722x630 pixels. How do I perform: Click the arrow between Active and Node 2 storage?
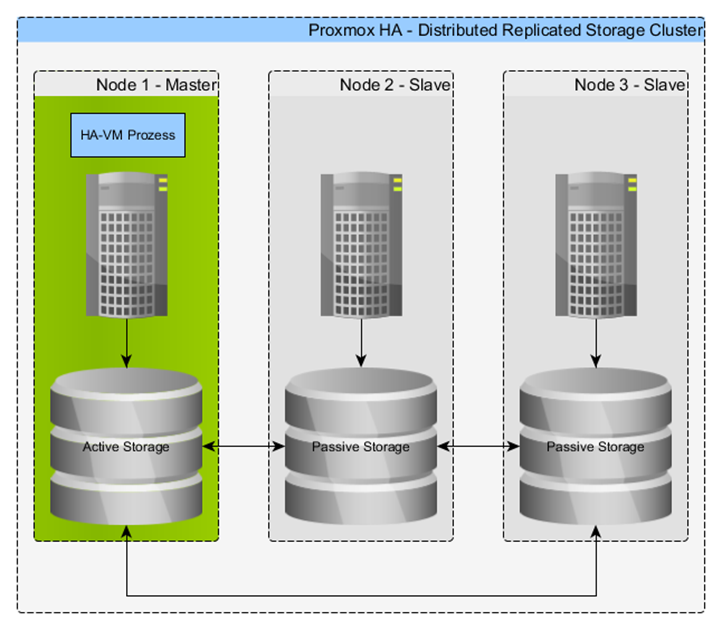243,447
